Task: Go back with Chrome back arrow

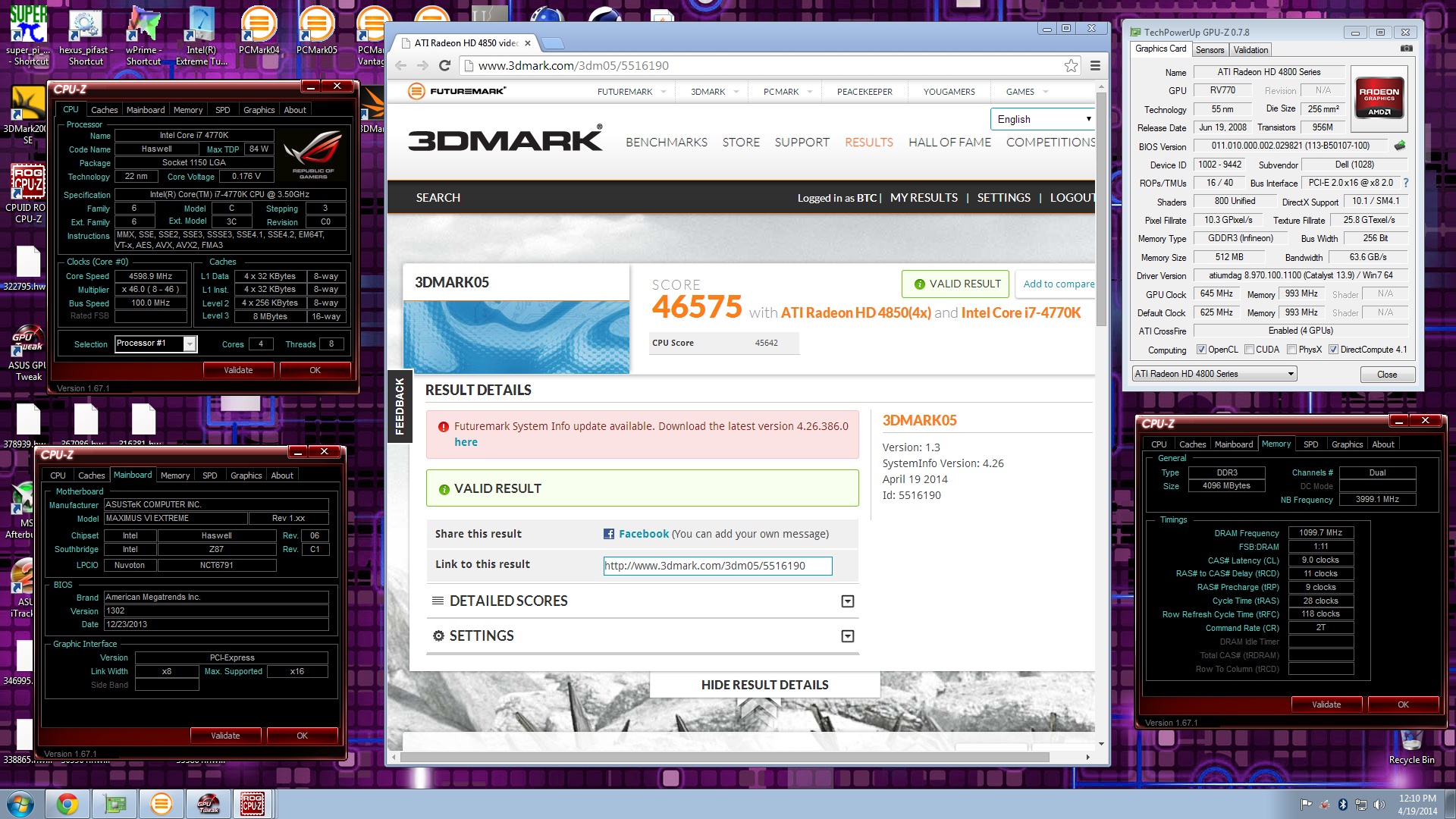Action: pyautogui.click(x=401, y=65)
